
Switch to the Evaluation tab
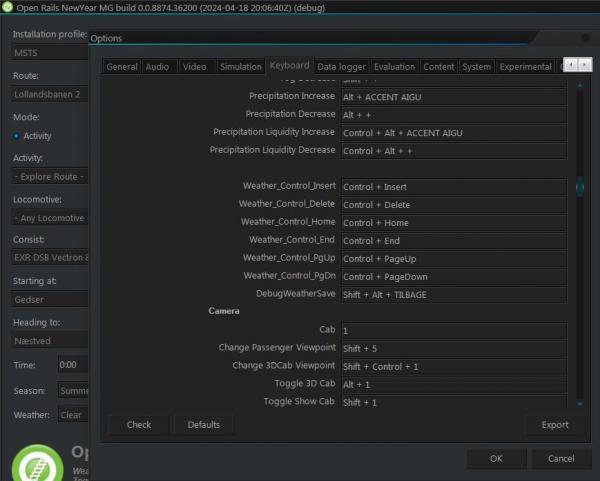(x=394, y=67)
